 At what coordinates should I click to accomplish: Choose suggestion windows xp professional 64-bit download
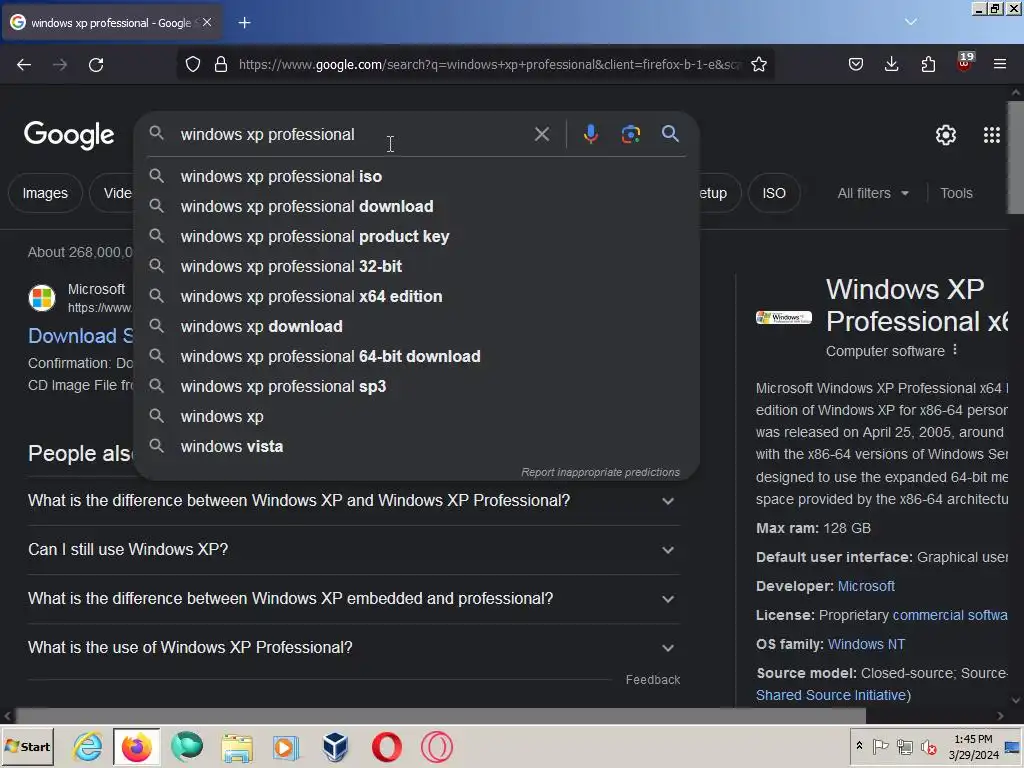pos(416,357)
